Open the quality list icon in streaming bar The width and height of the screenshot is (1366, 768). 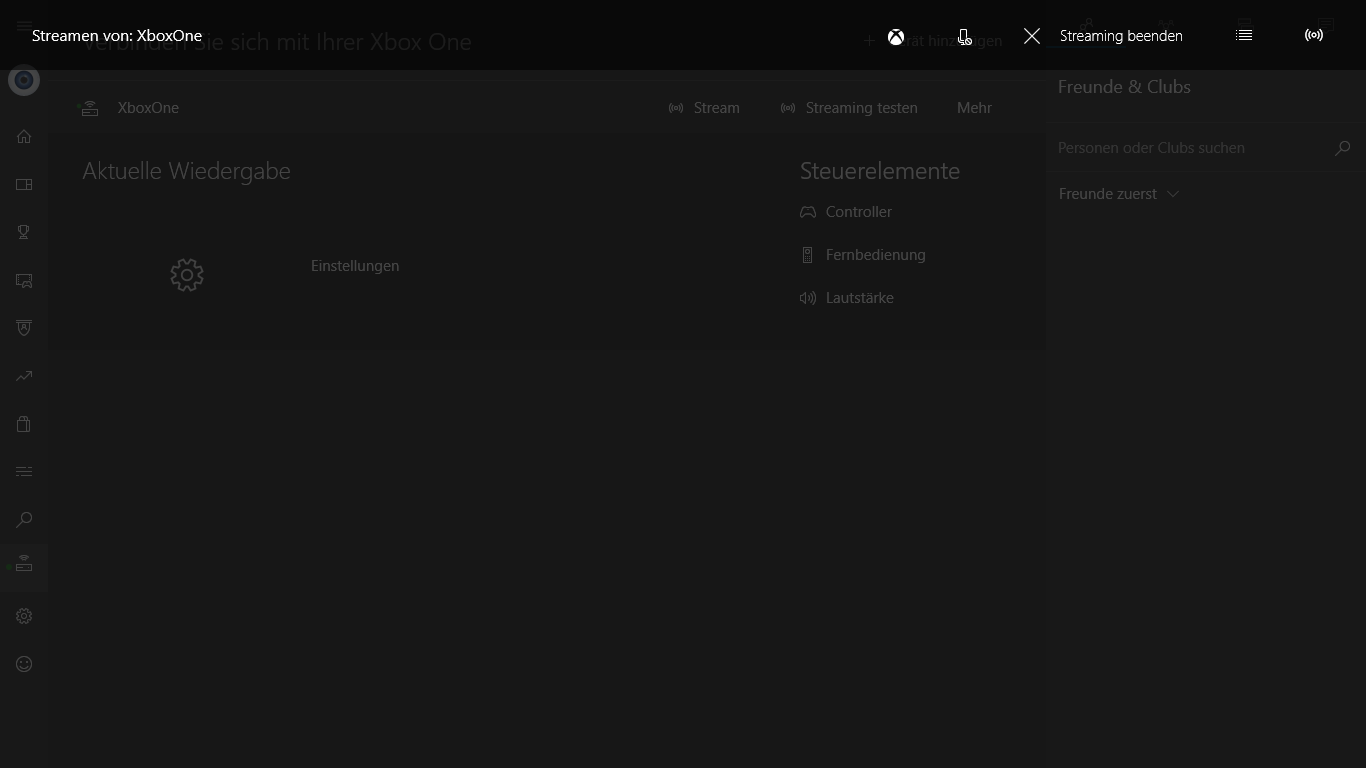[1244, 35]
